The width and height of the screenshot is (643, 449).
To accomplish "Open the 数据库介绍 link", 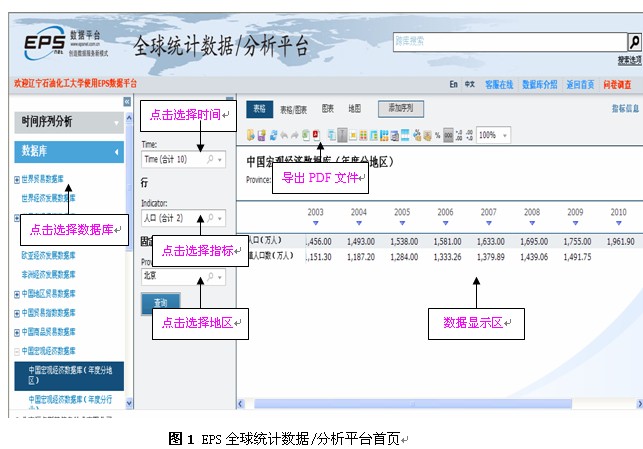I will point(539,85).
